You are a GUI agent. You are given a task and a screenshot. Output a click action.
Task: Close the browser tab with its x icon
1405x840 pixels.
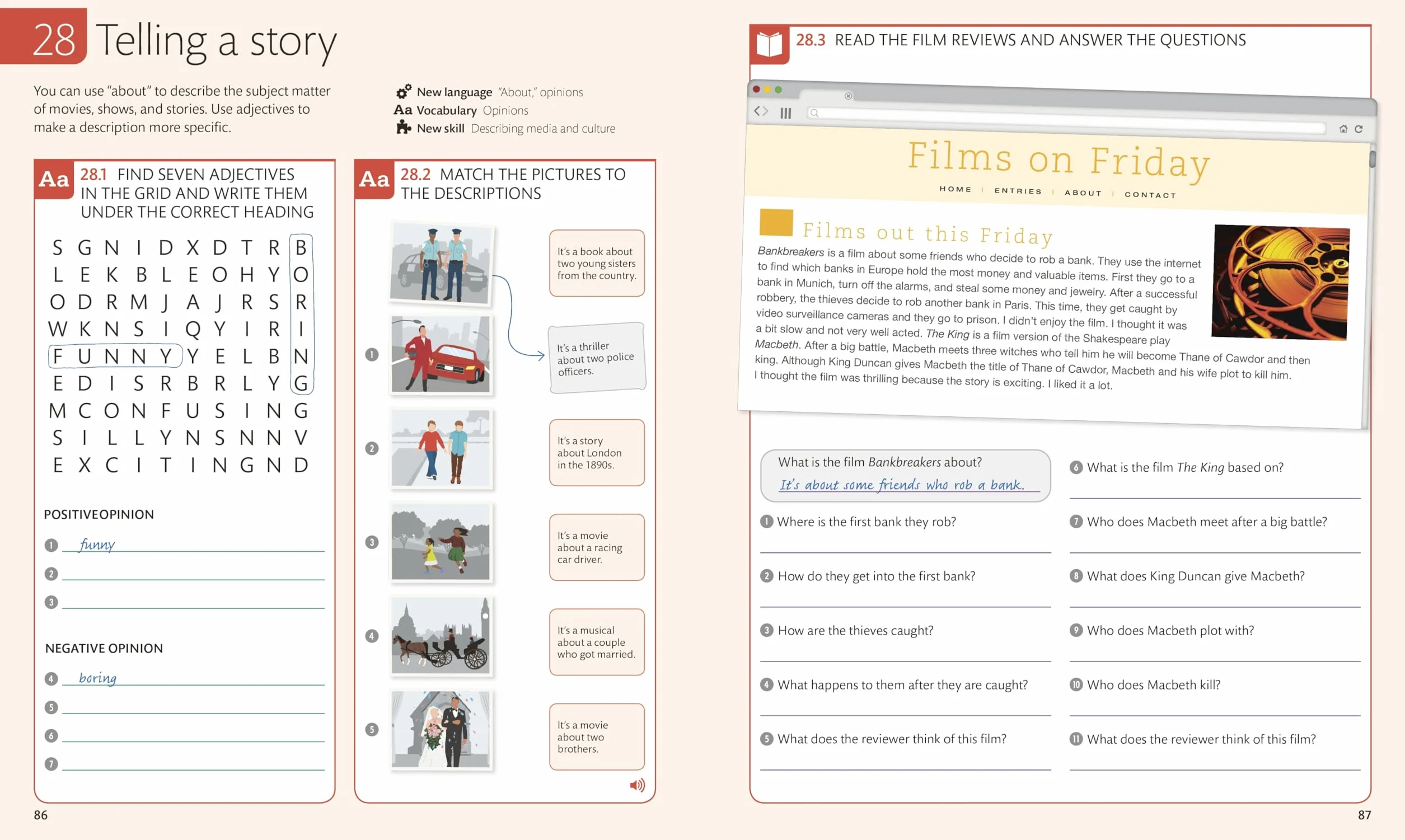848,96
